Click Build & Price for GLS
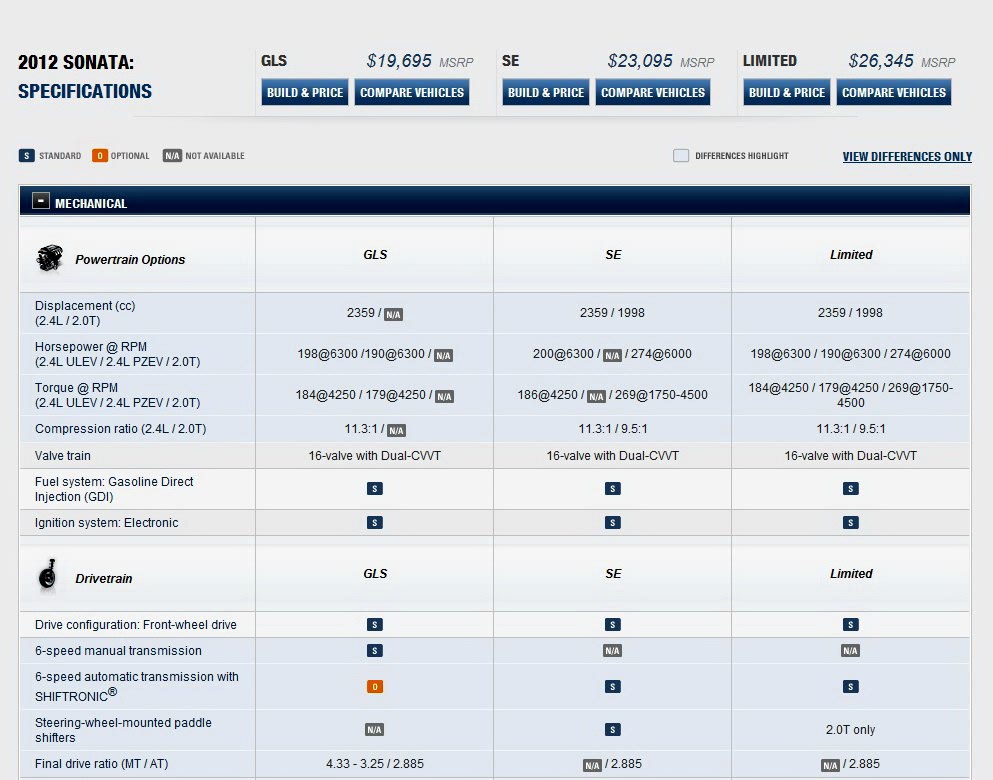The height and width of the screenshot is (780, 993). (305, 92)
